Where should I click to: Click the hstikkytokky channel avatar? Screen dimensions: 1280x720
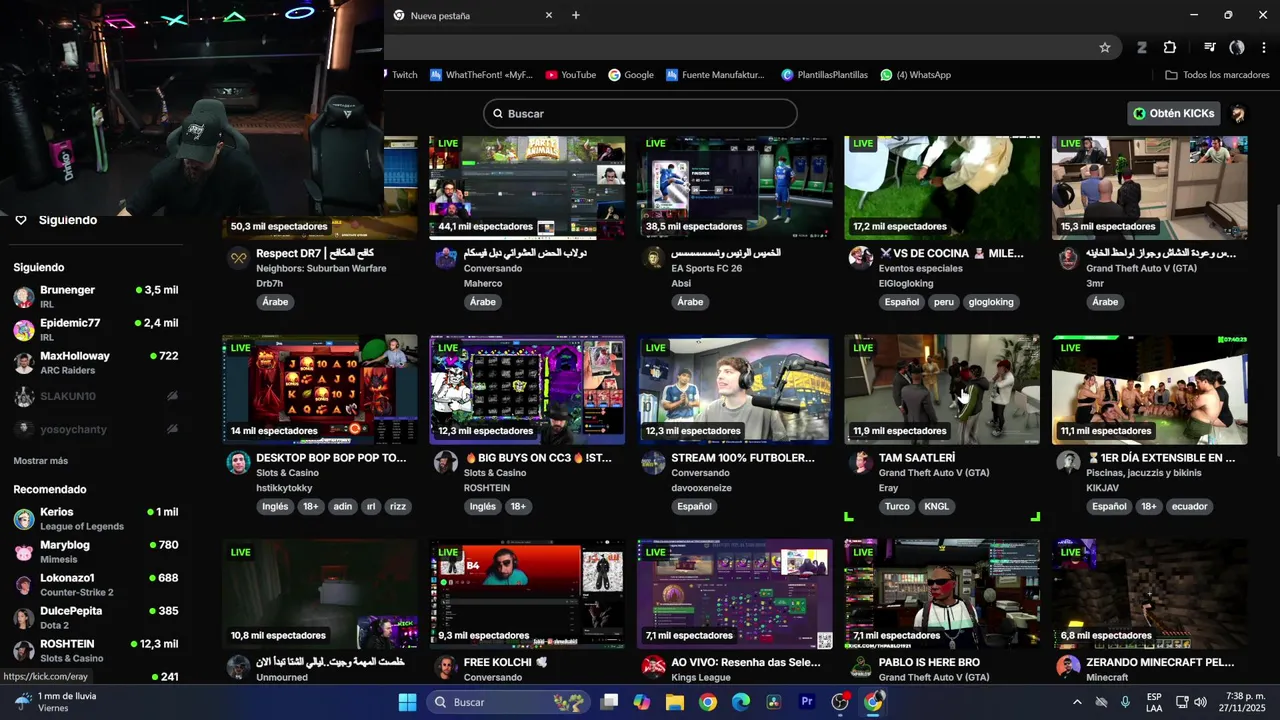(x=238, y=462)
